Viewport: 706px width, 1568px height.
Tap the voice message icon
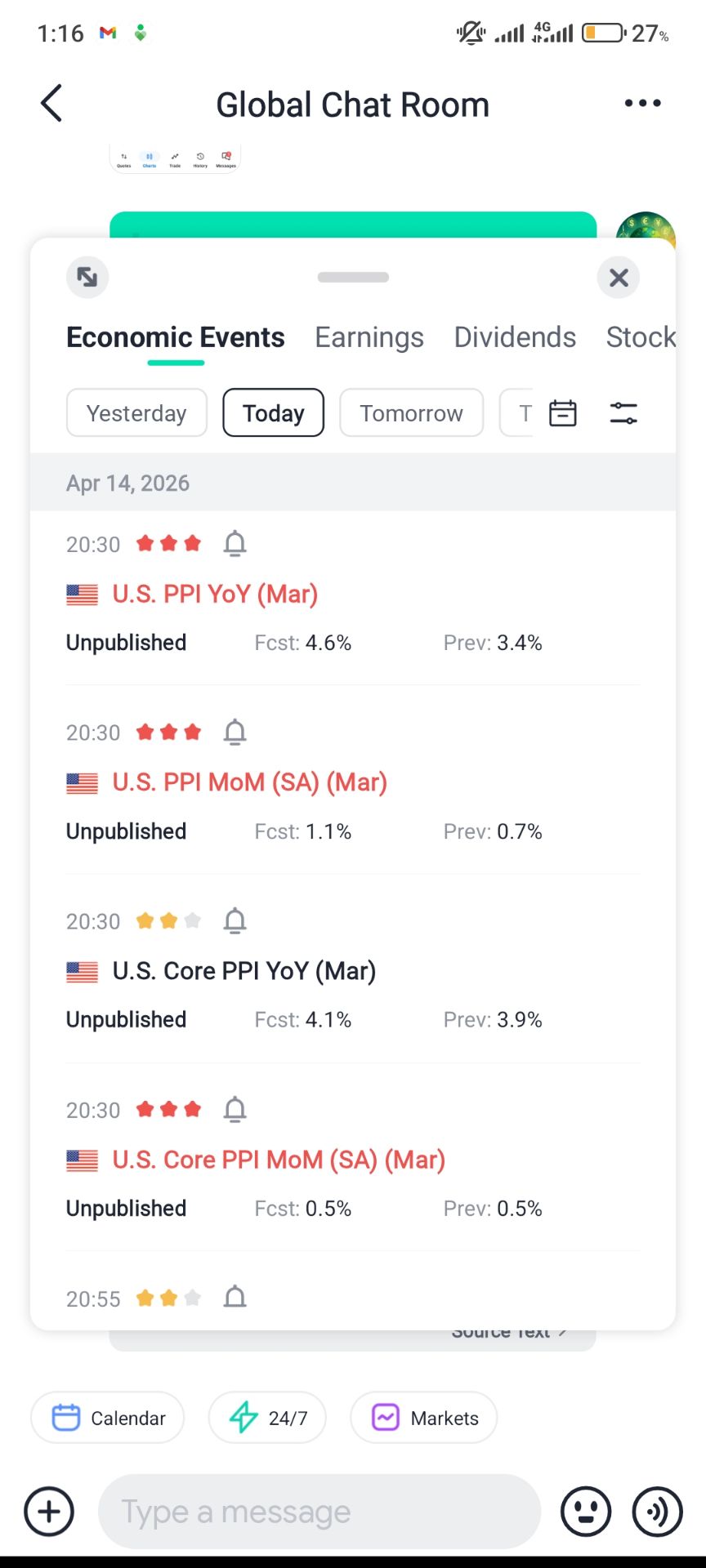click(x=657, y=1512)
